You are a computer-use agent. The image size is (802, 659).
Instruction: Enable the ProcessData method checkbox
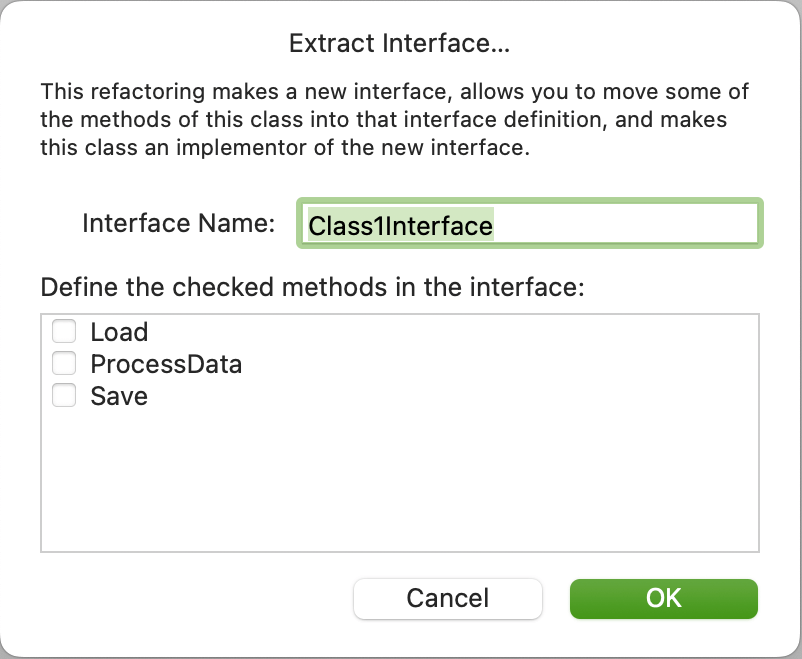click(64, 364)
